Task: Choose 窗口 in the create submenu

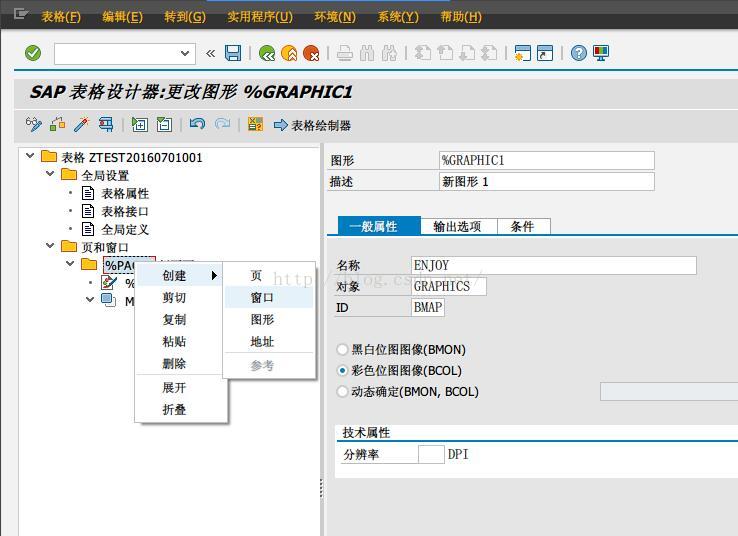Action: (x=269, y=297)
